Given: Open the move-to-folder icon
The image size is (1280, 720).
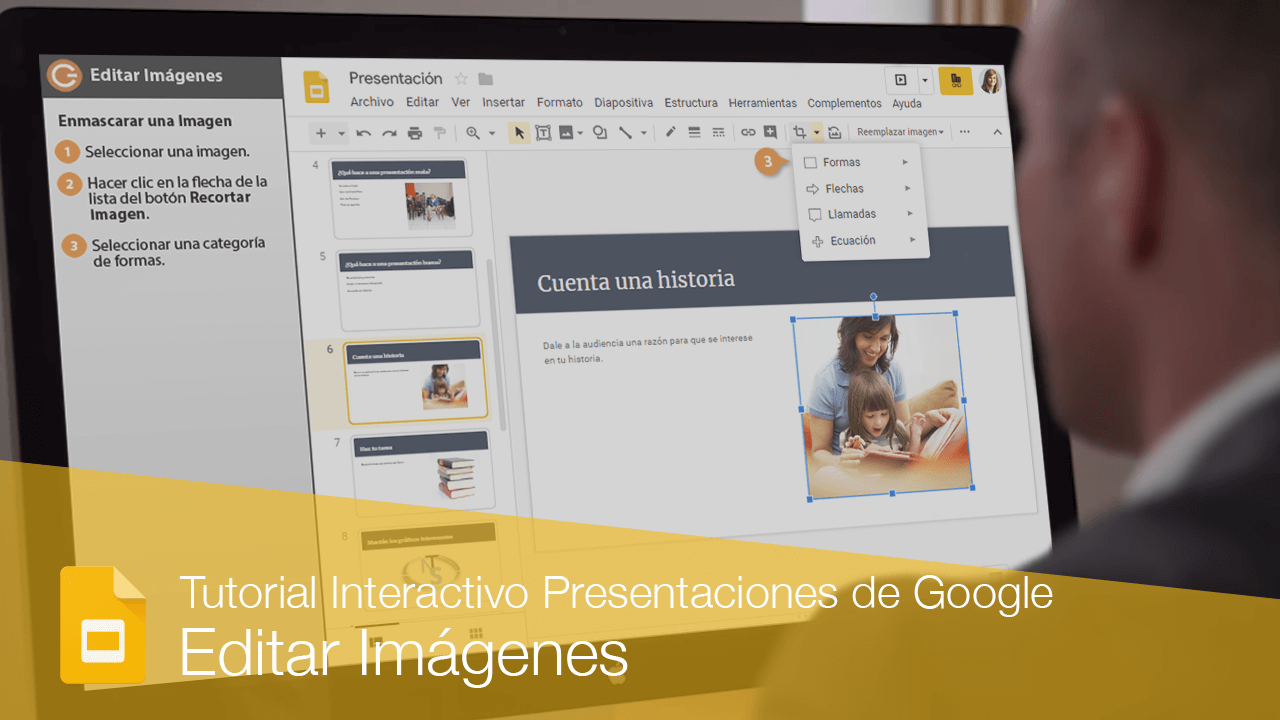Looking at the screenshot, I should pos(486,79).
